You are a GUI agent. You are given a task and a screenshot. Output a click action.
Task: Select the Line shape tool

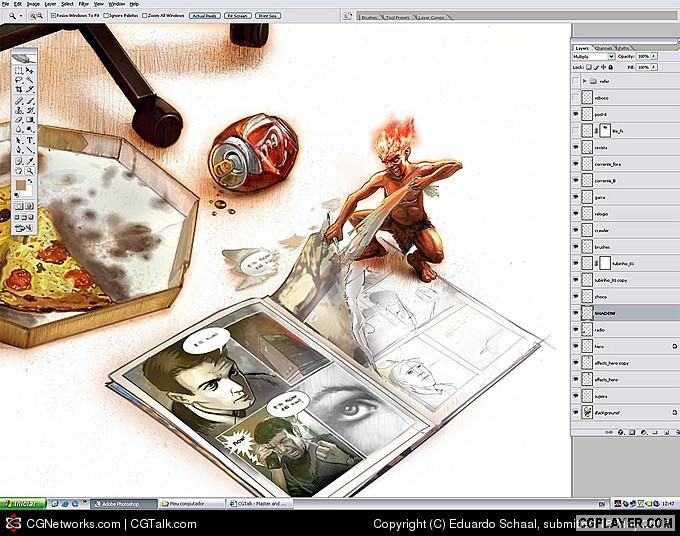(x=30, y=150)
